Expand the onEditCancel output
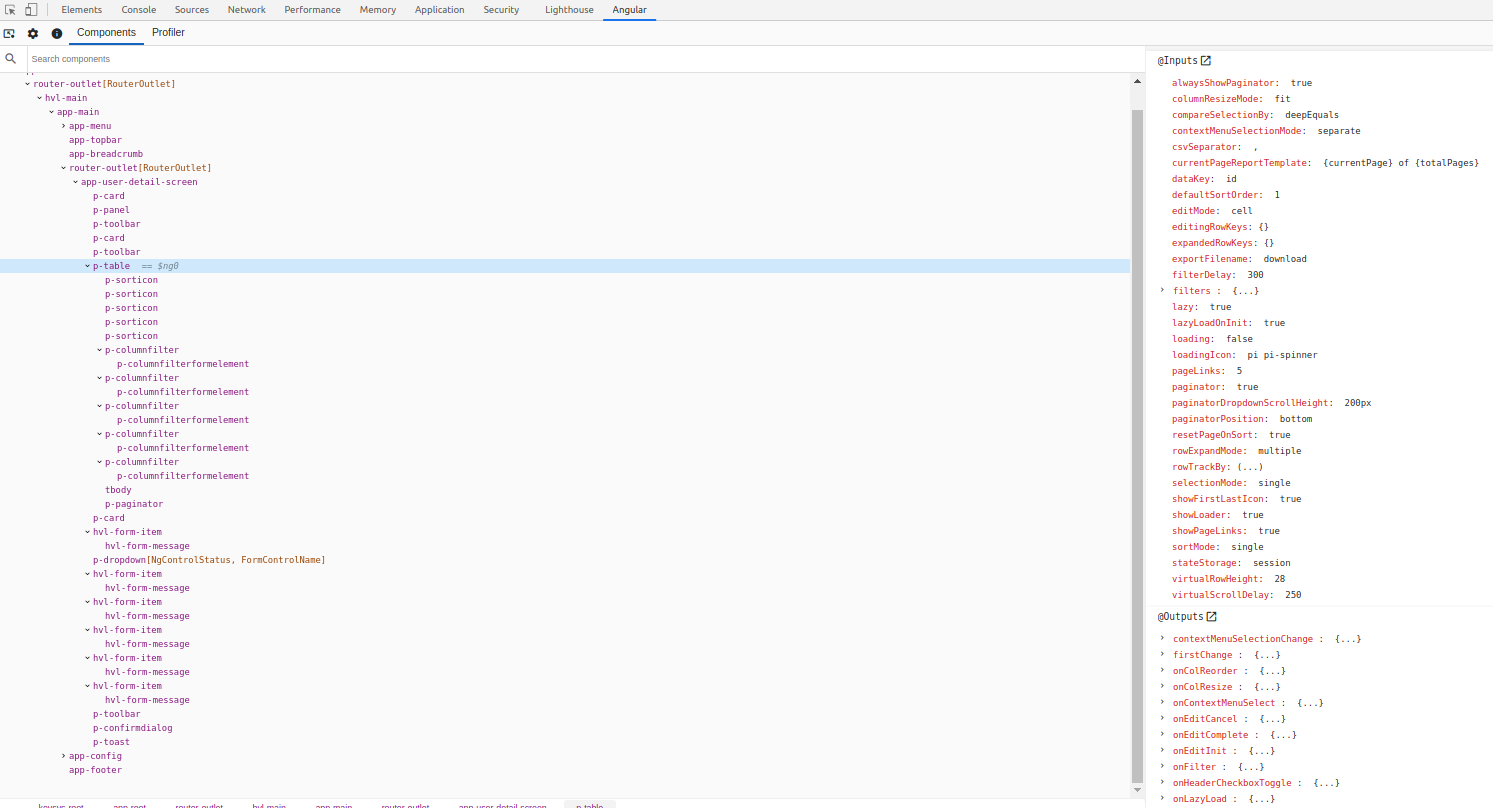1493x808 pixels. [x=1163, y=718]
